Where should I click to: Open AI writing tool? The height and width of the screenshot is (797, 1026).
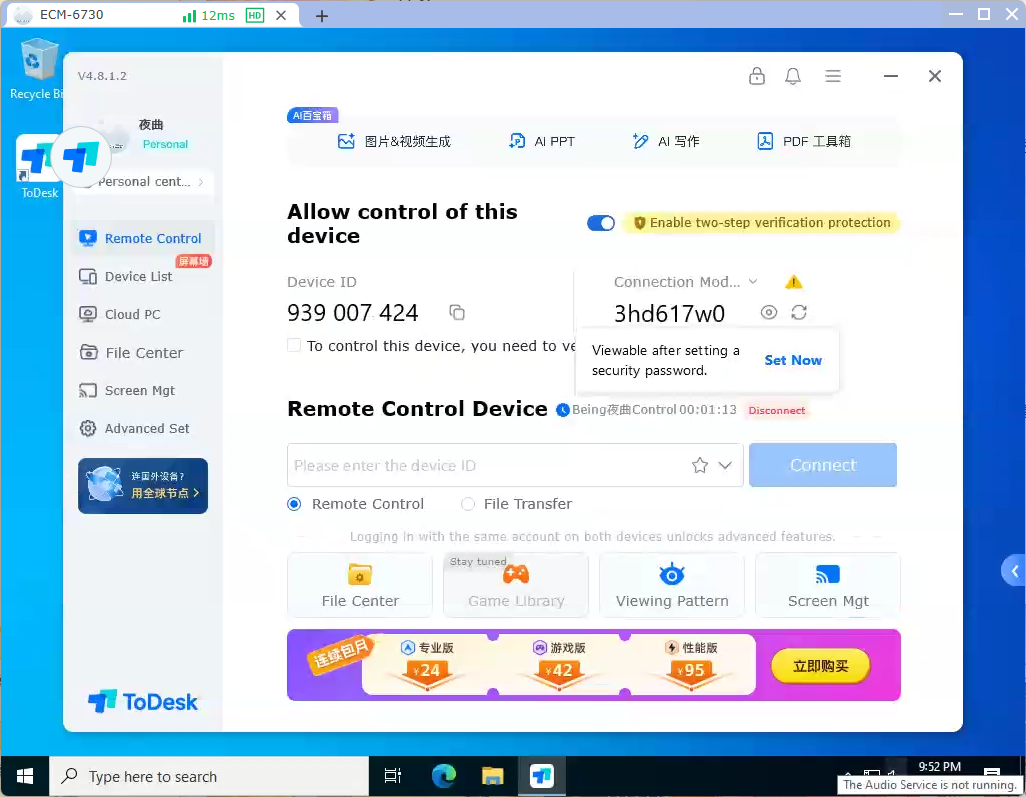[665, 141]
